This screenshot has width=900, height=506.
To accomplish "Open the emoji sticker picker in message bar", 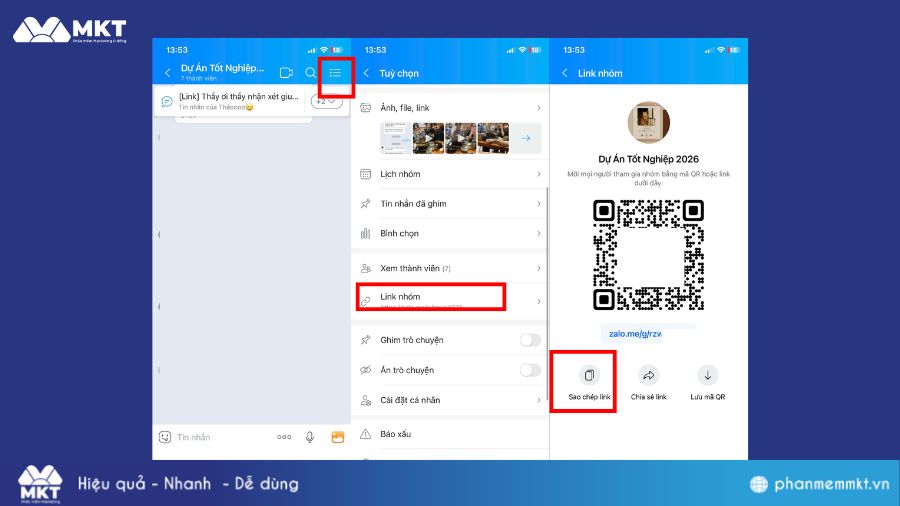I will [x=165, y=437].
